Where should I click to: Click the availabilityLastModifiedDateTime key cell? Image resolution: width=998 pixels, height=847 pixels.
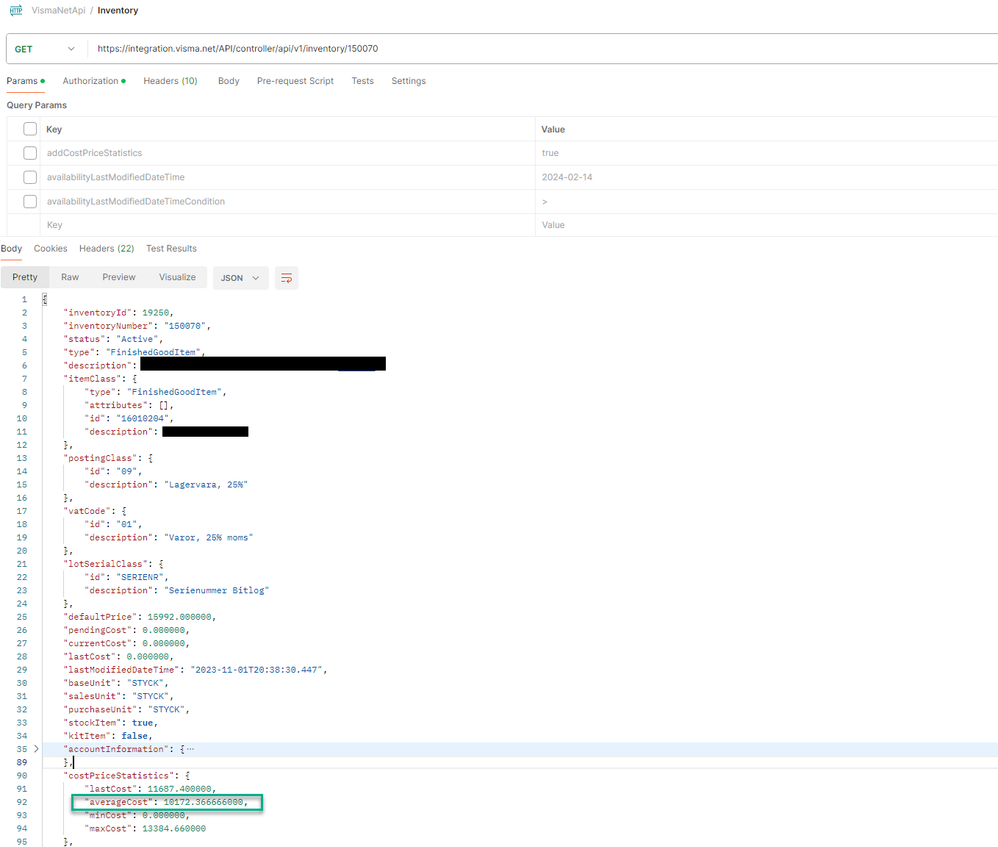(x=289, y=178)
